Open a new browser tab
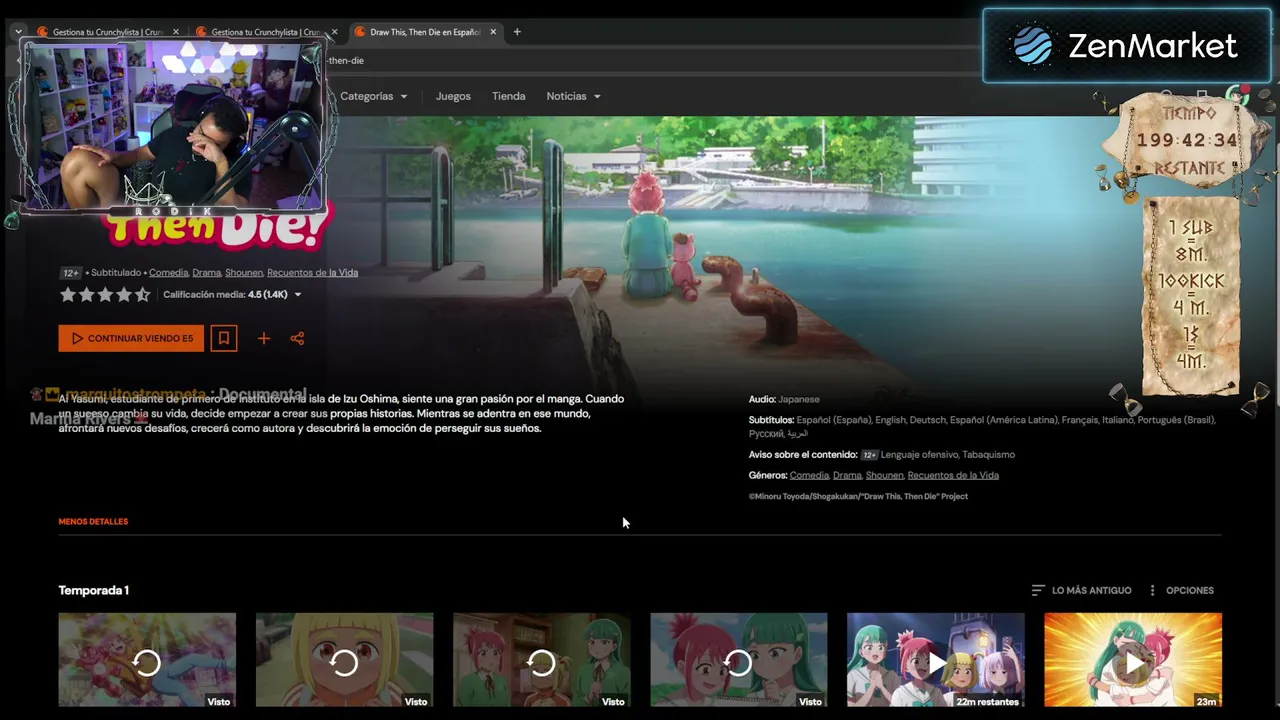The width and height of the screenshot is (1280, 720). pos(517,32)
